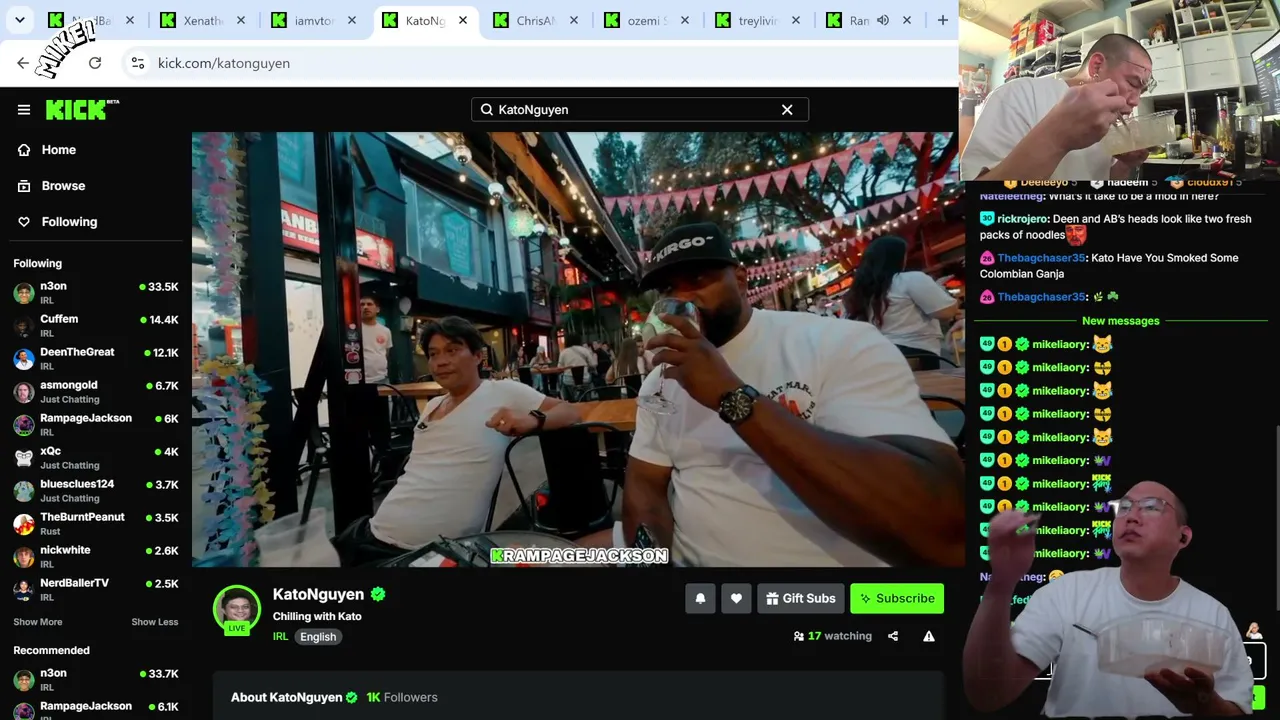Open asmongold channel in sidebar
1280x720 pixels.
click(96, 392)
